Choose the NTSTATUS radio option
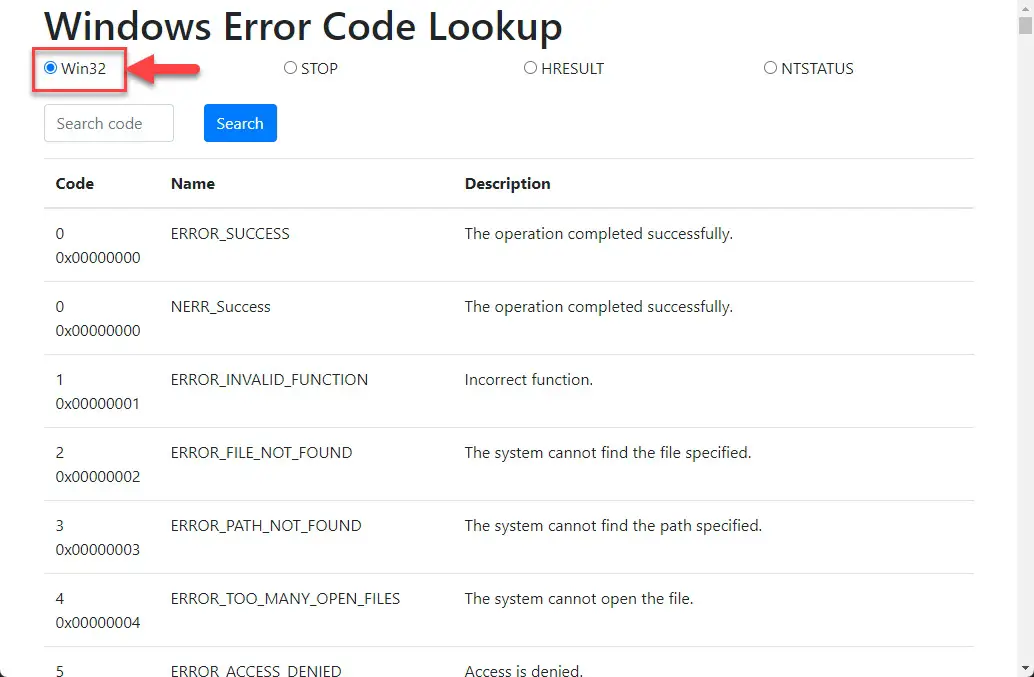Image resolution: width=1034 pixels, height=677 pixels. click(x=770, y=68)
